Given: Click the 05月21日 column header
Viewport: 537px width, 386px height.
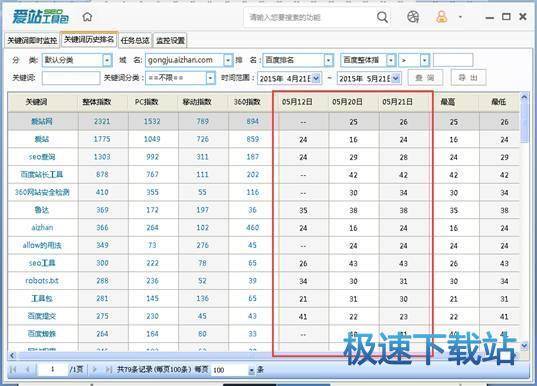Looking at the screenshot, I should coord(398,102).
